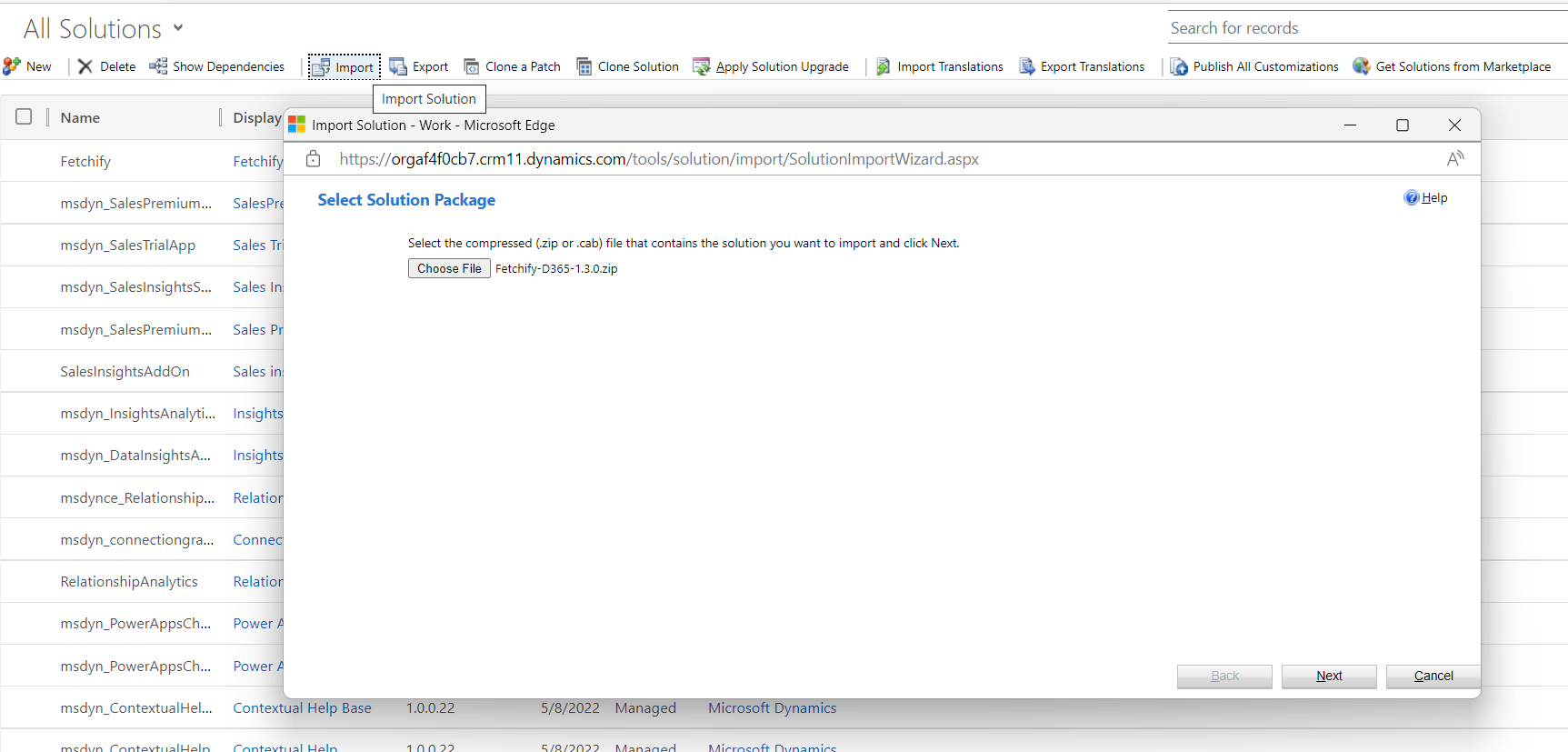Select the msdyn_DataInsightsA... row
Image resolution: width=1568 pixels, height=752 pixels.
pos(135,455)
